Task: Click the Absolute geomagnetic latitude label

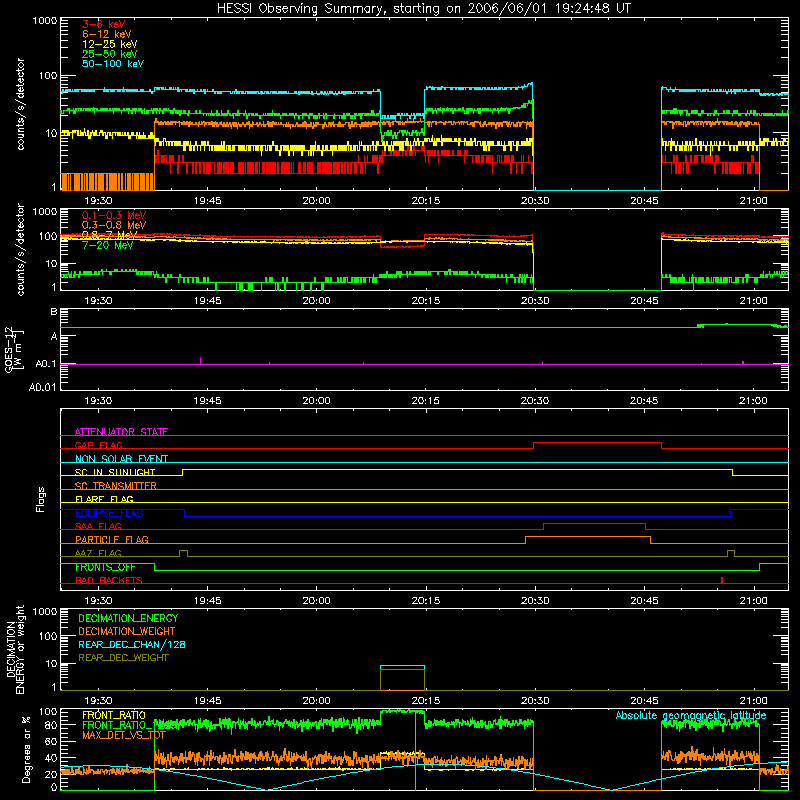Action: (691, 716)
